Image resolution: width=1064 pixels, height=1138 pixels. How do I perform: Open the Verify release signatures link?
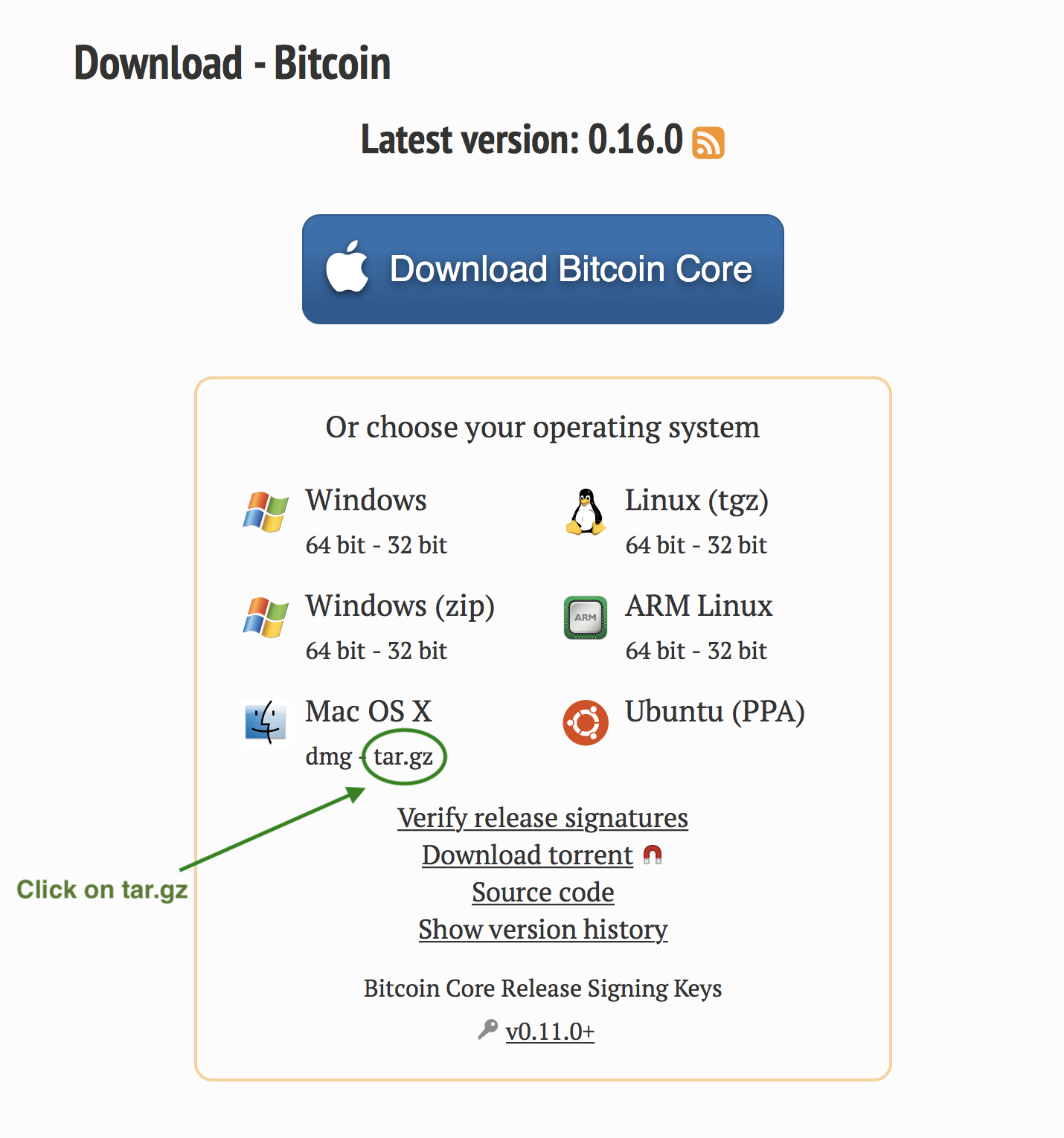tap(542, 817)
